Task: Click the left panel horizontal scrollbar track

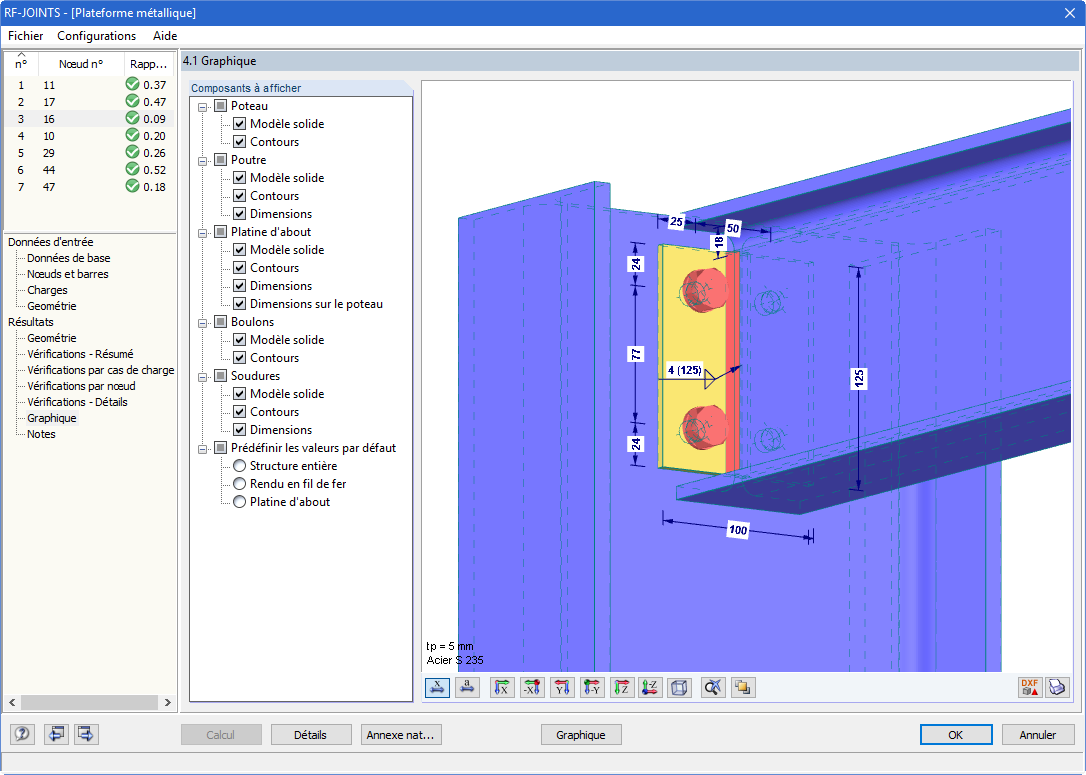Action: [x=89, y=702]
